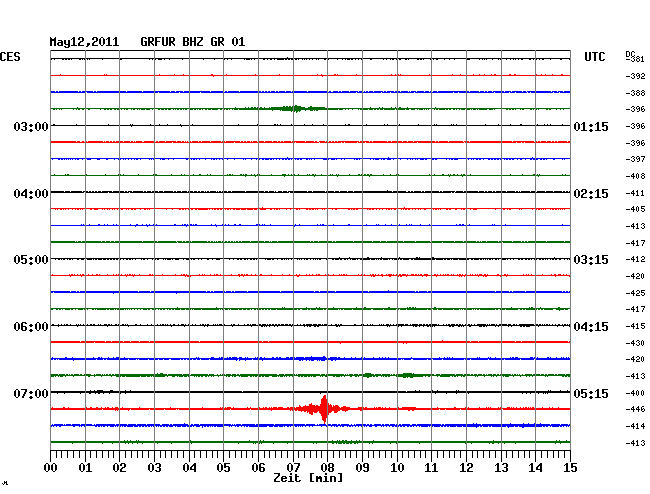
Task: Select the DC offset value -388
Action: pyautogui.click(x=635, y=93)
